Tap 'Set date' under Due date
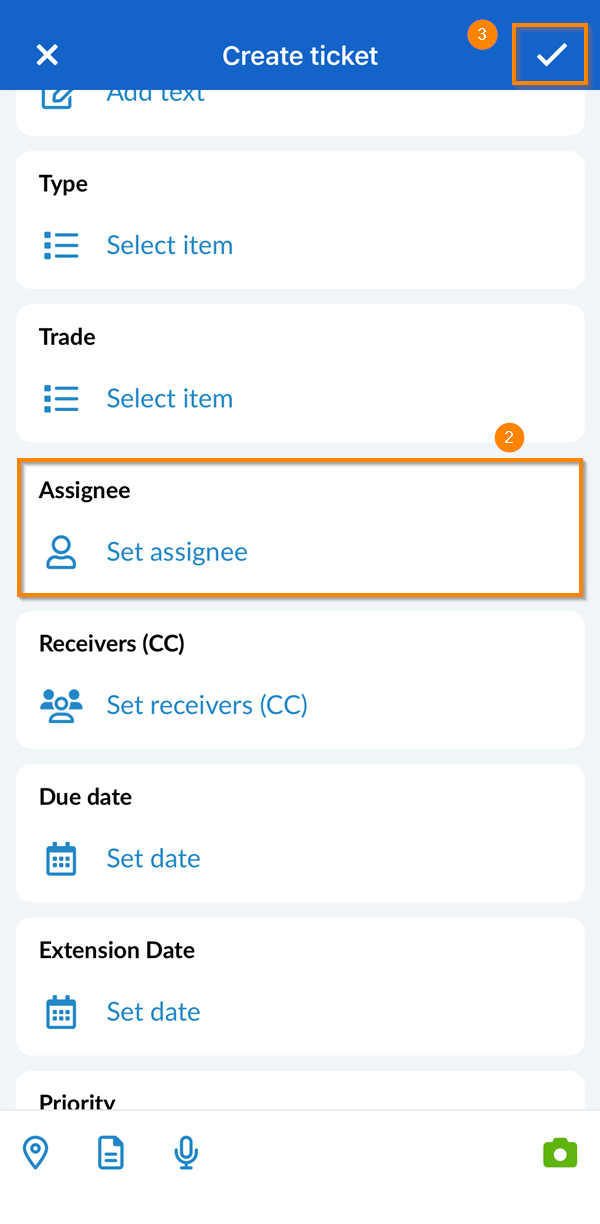600x1224 pixels. click(153, 858)
